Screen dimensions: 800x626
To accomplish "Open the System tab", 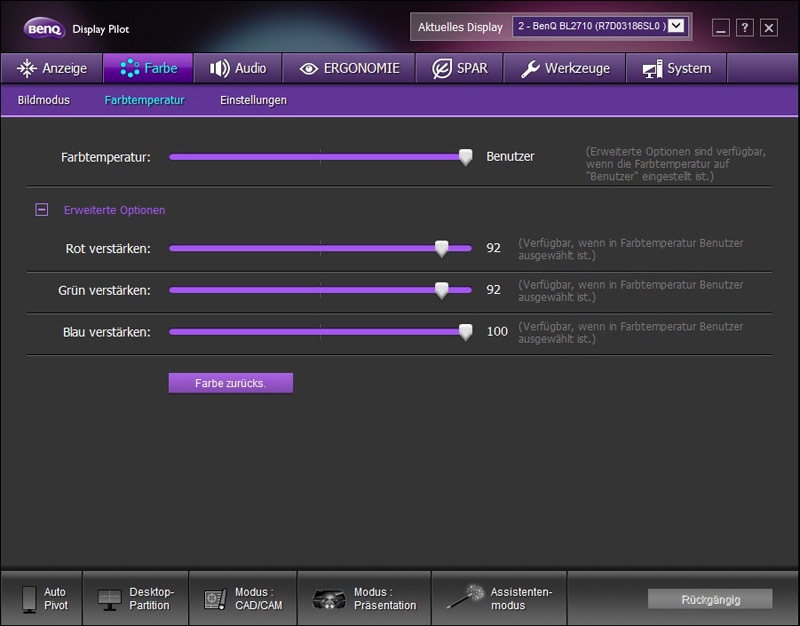I will point(676,68).
